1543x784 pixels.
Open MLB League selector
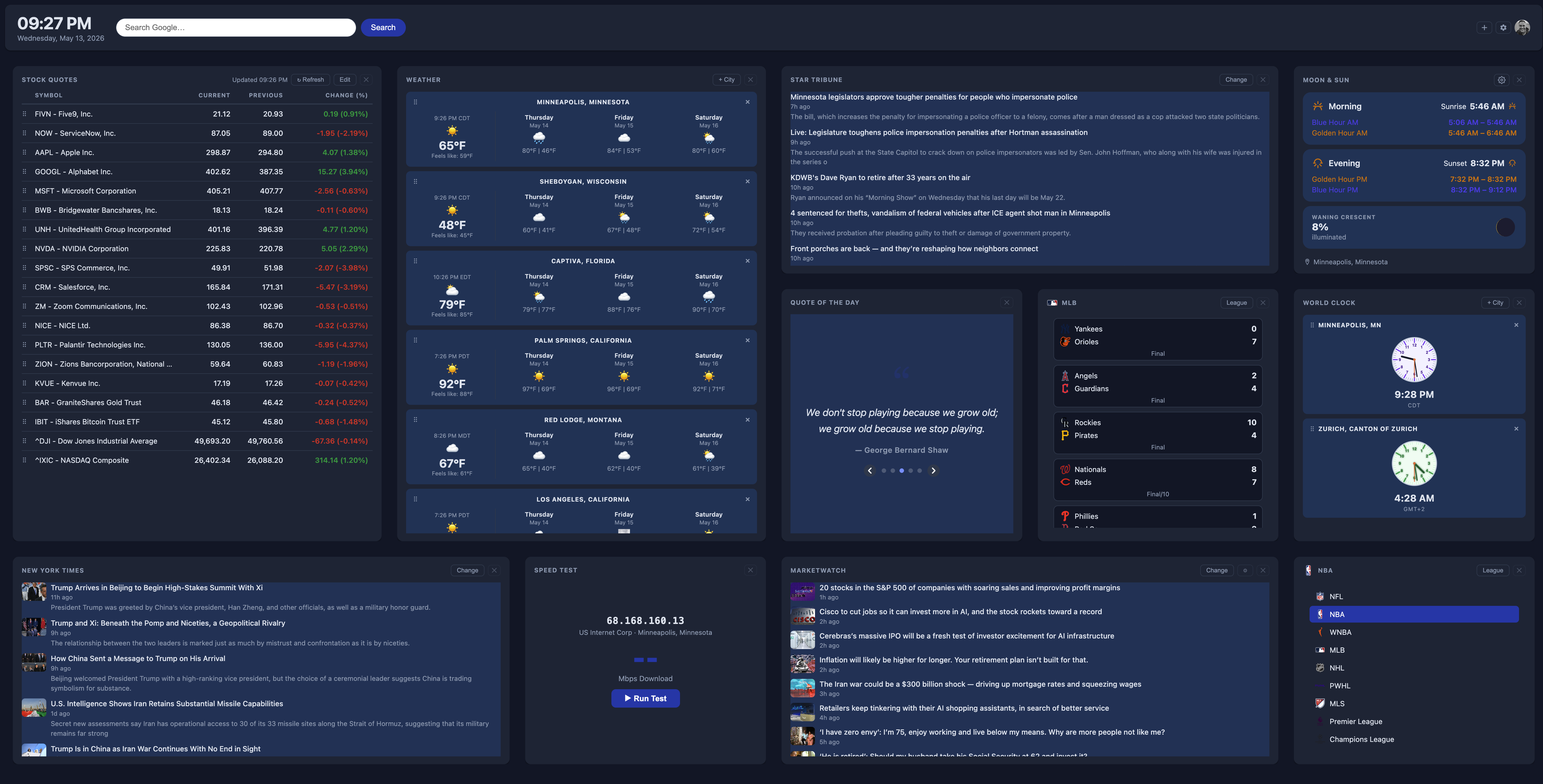[1236, 303]
